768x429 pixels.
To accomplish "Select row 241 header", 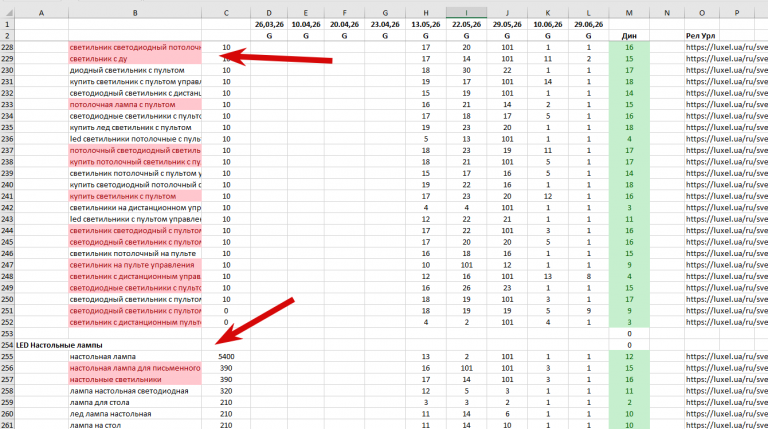I will pos(7,196).
